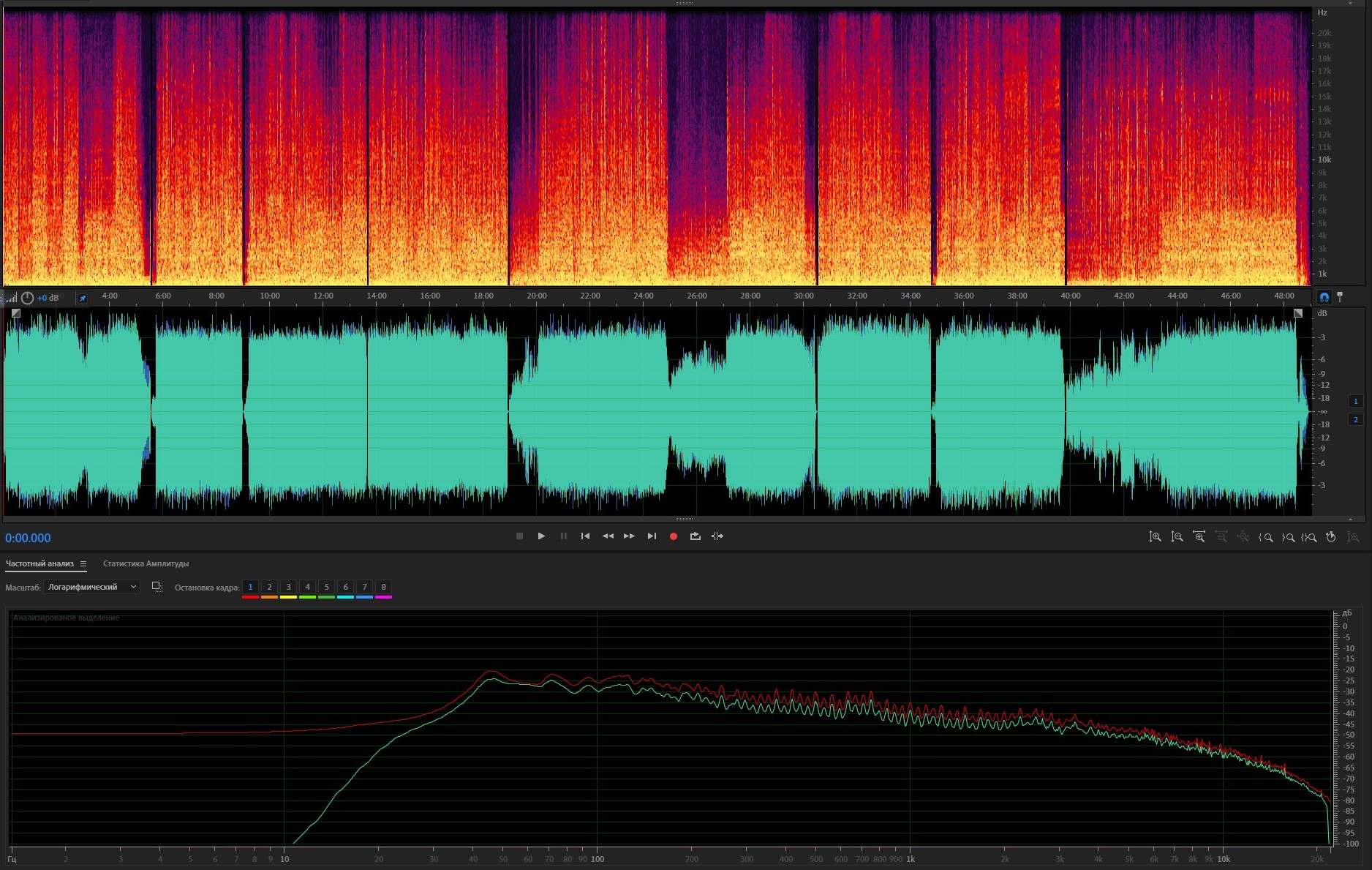Toggle the HUD pin button
The width and height of the screenshot is (1372, 870).
pyautogui.click(x=83, y=298)
